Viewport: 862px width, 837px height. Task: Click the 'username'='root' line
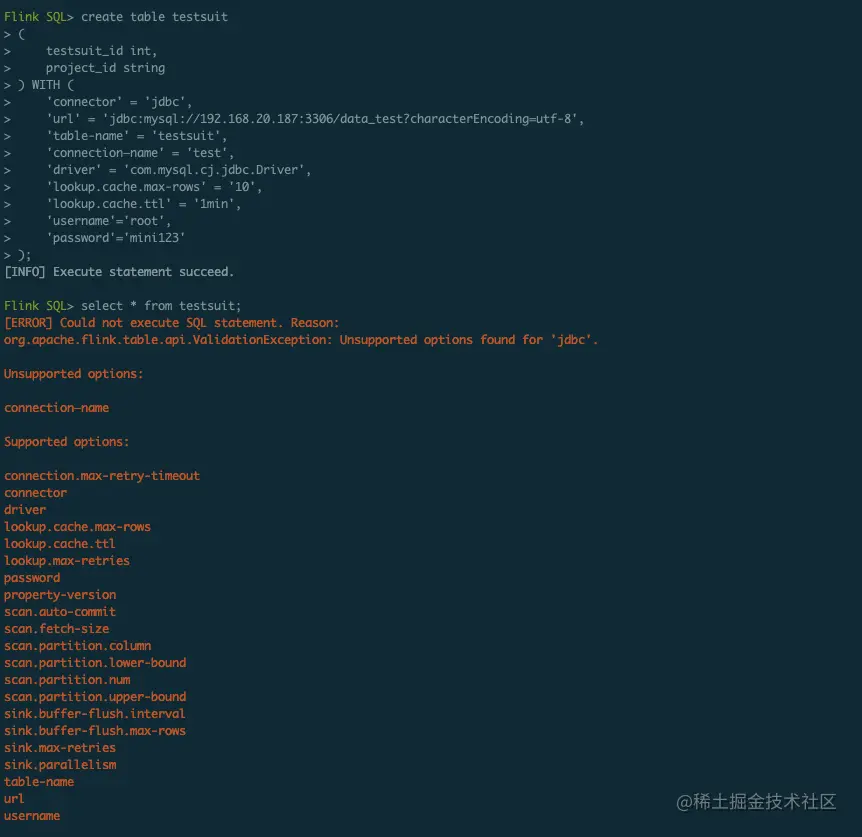point(108,221)
